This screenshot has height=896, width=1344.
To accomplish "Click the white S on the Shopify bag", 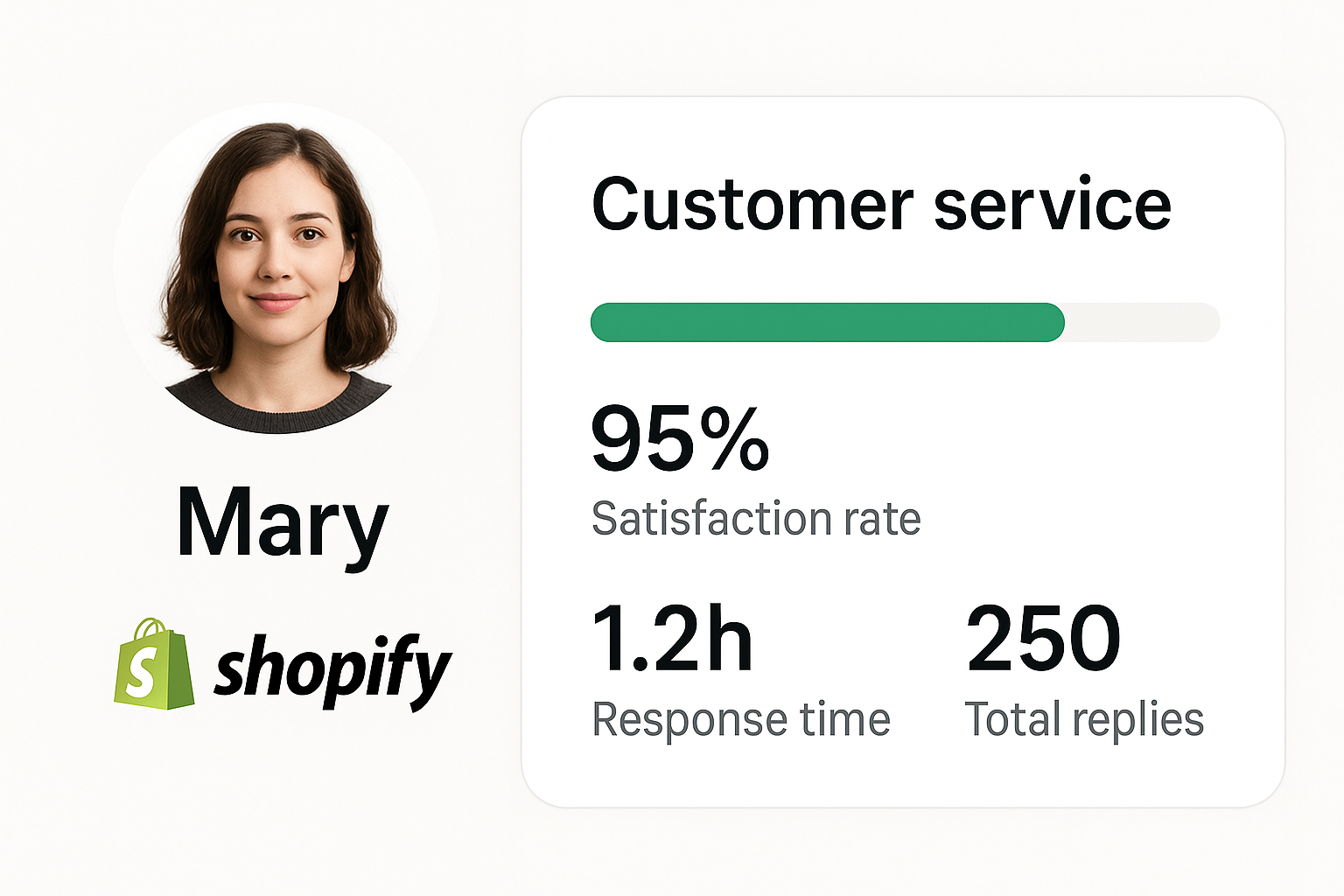I will point(140,674).
